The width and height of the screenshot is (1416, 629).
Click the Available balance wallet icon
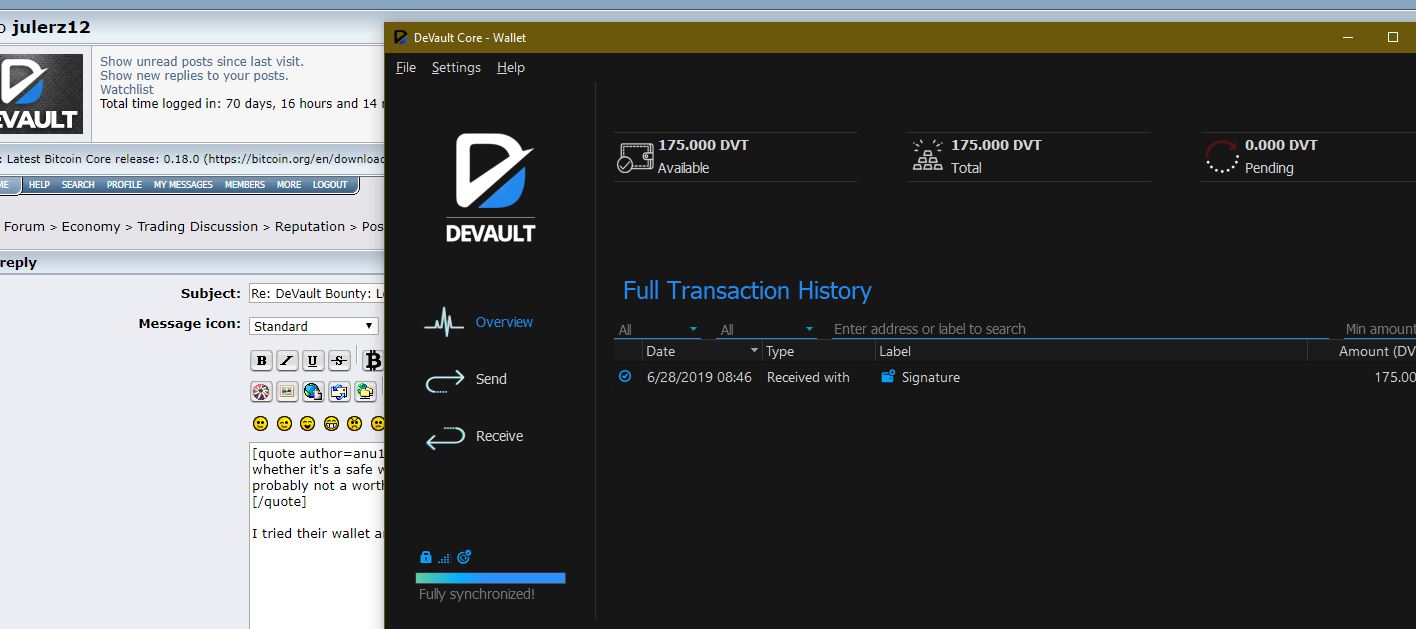point(635,157)
